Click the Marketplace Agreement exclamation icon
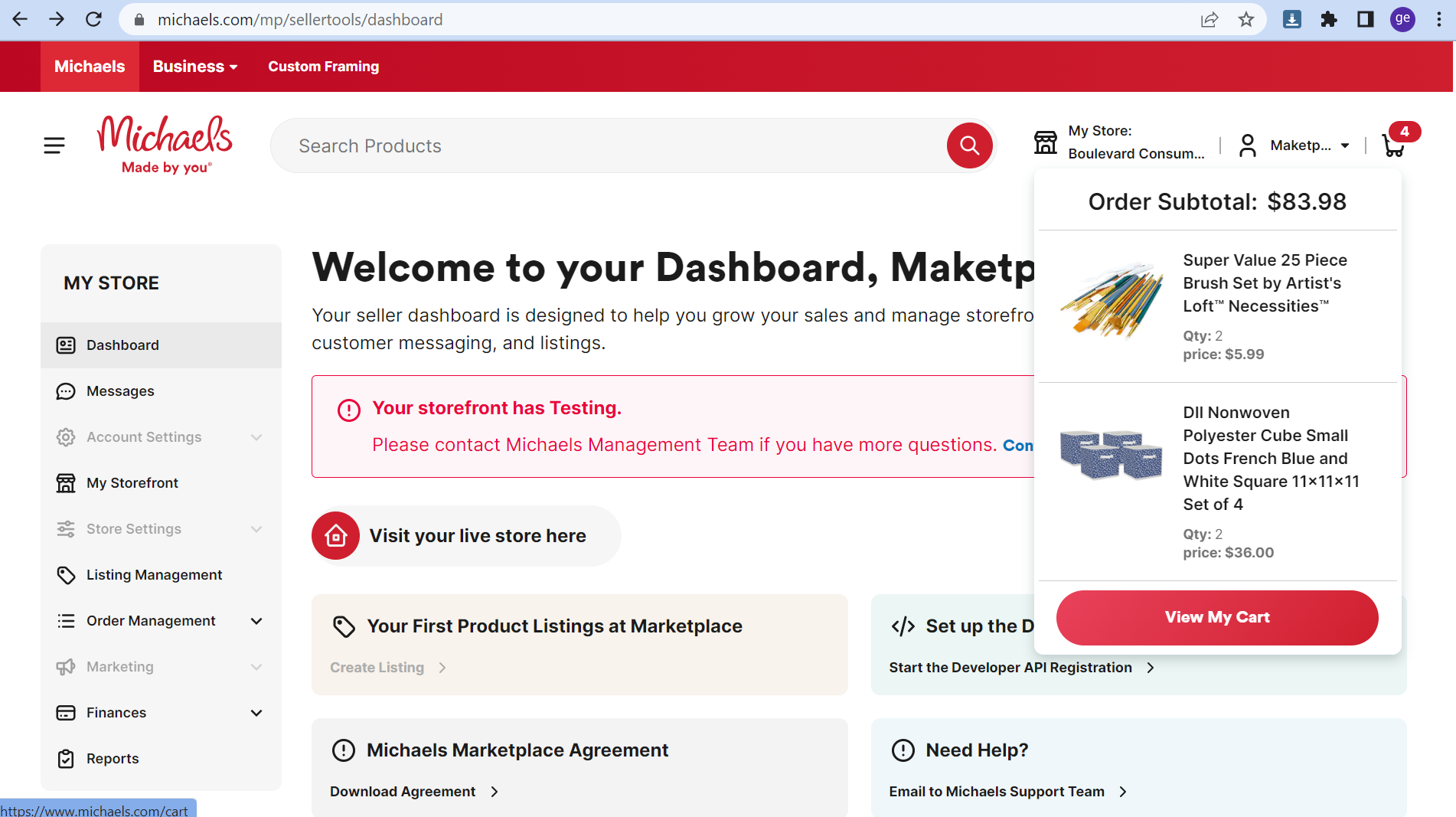 pos(344,750)
